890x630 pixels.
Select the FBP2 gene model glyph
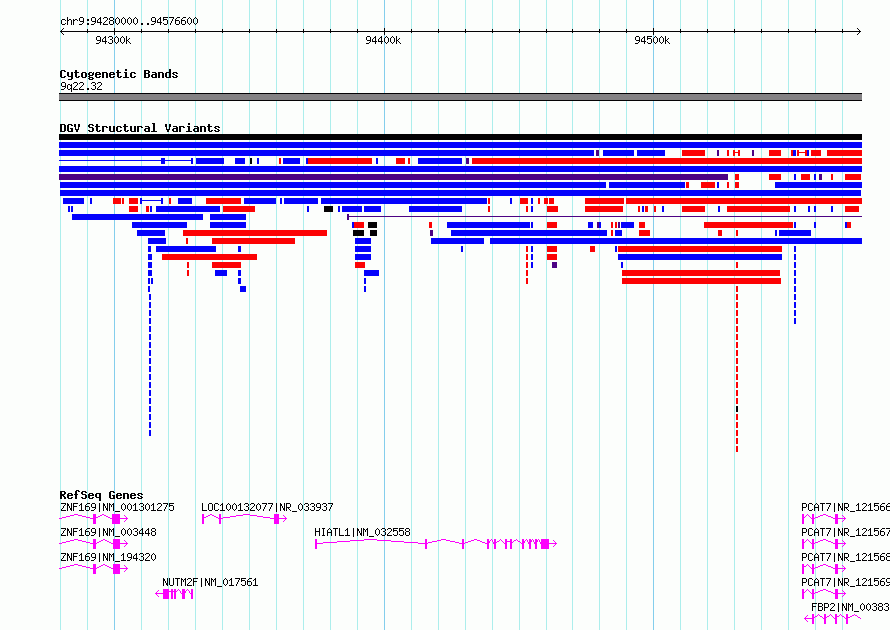click(x=833, y=619)
